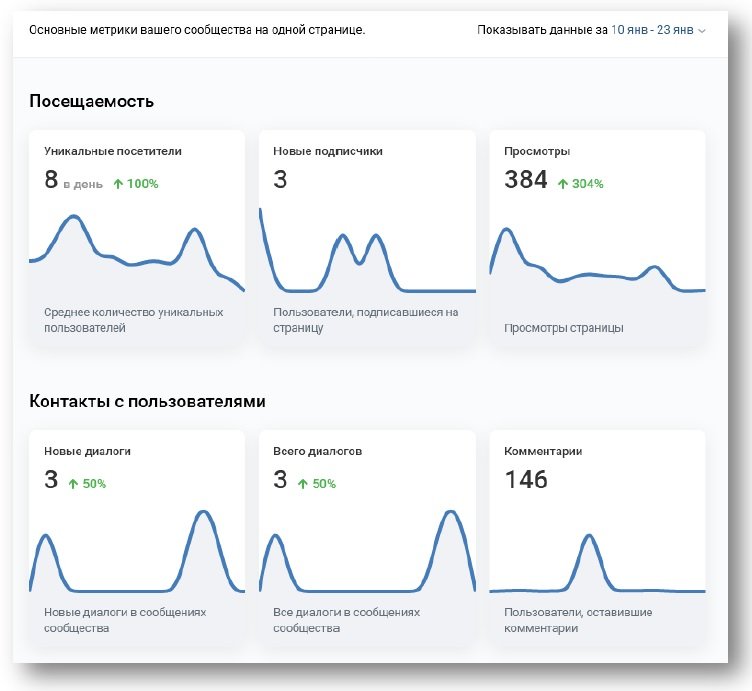Select the "Комментарии" card title

(543, 451)
